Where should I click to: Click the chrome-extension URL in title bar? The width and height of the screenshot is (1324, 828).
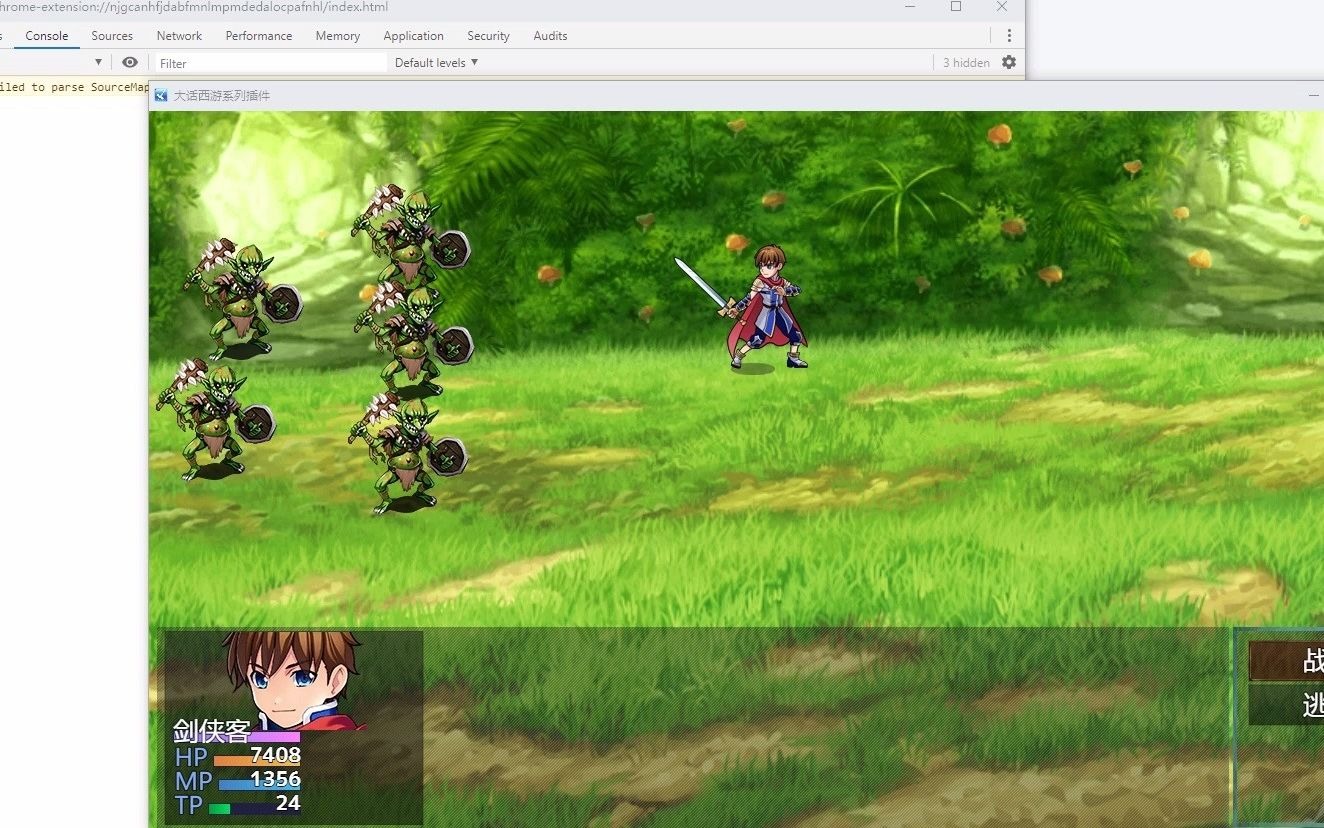195,7
